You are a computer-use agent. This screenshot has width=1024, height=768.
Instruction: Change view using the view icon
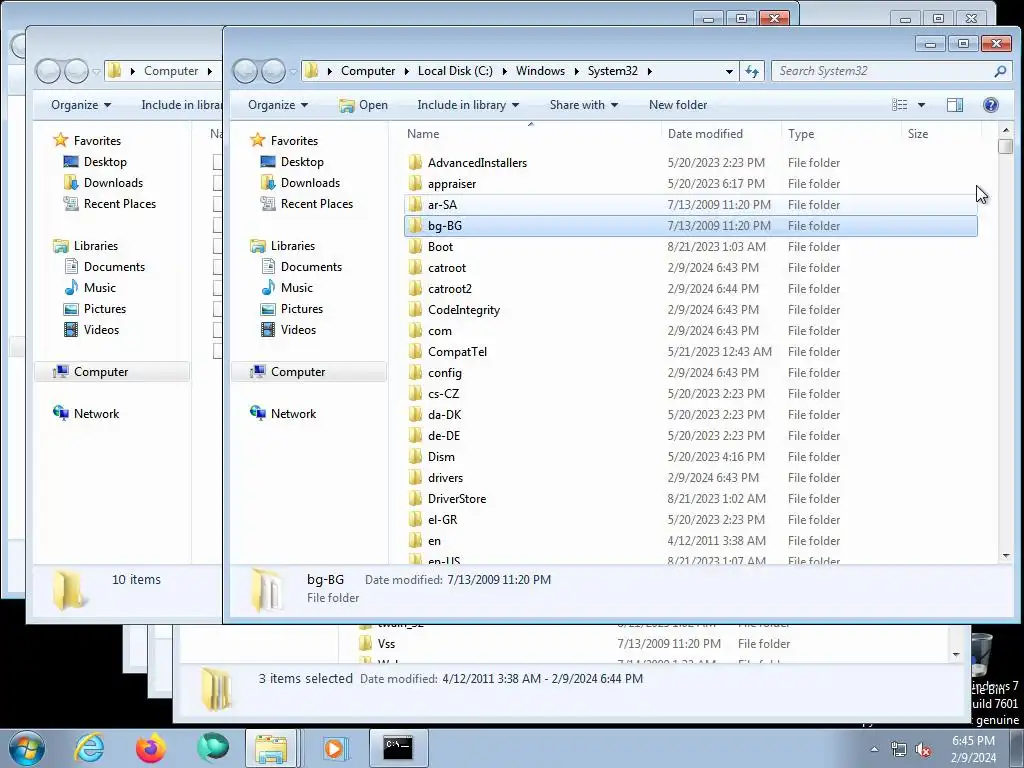click(899, 104)
